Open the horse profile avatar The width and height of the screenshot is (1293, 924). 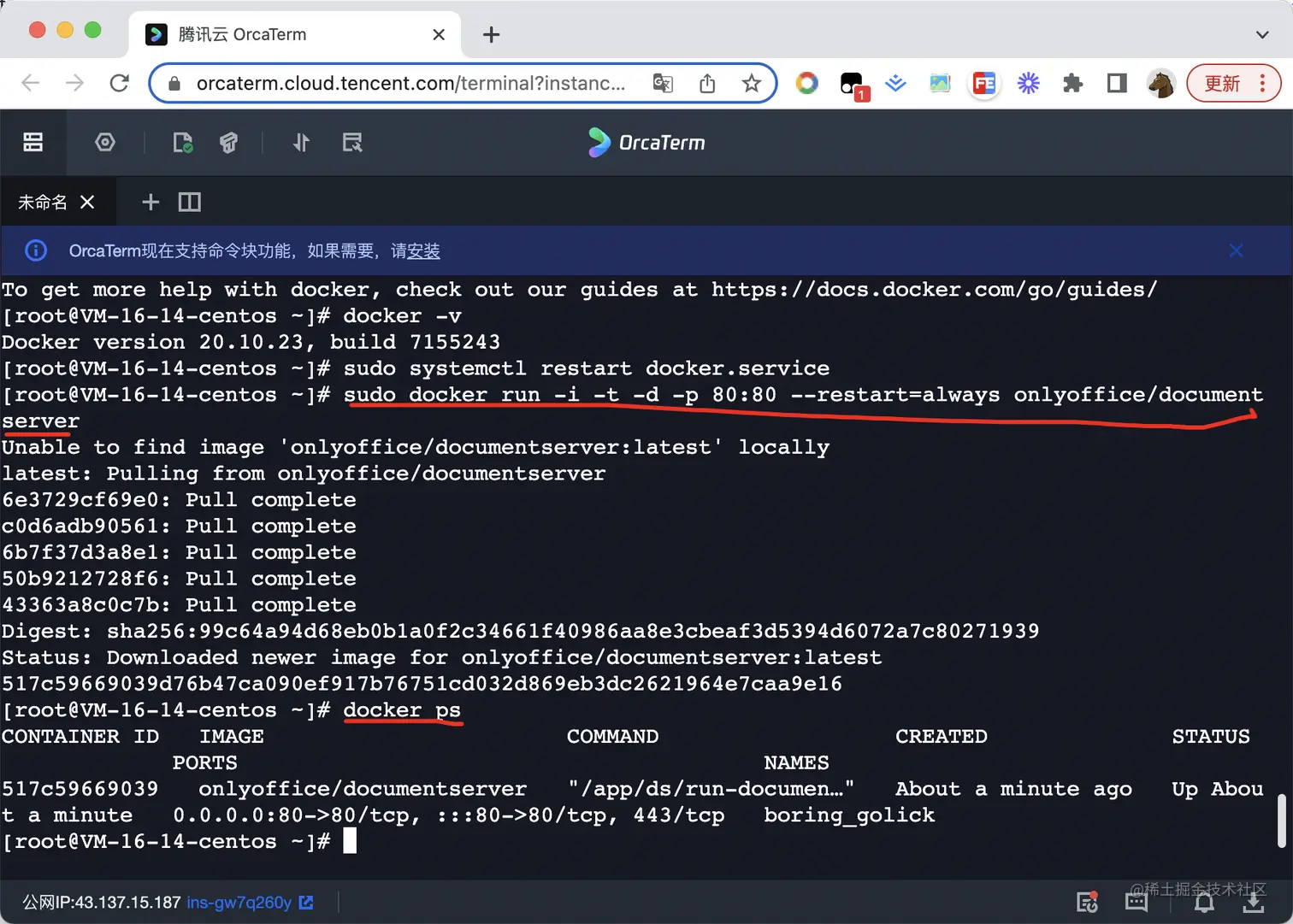click(1161, 83)
